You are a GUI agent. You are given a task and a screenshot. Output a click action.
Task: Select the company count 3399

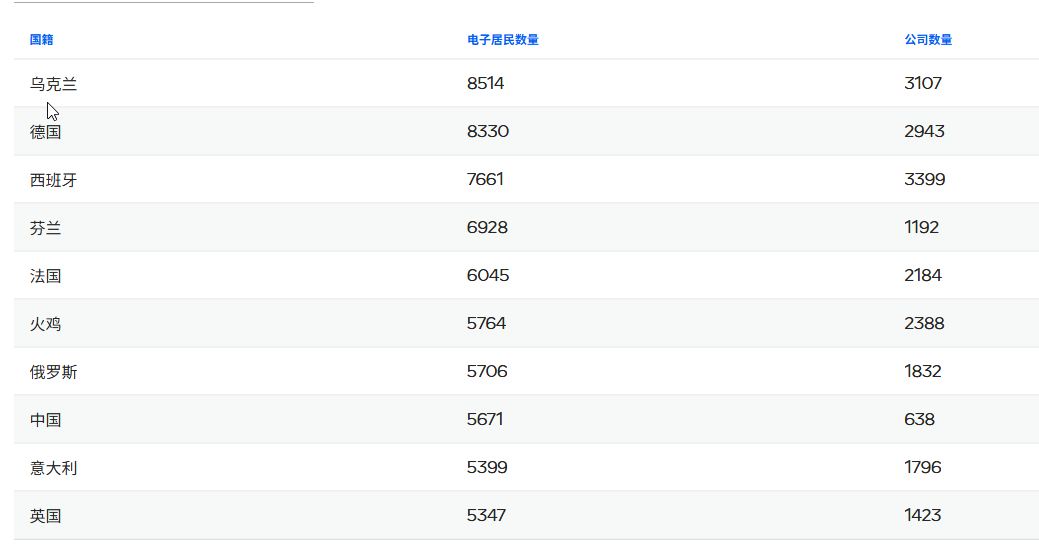coord(924,180)
